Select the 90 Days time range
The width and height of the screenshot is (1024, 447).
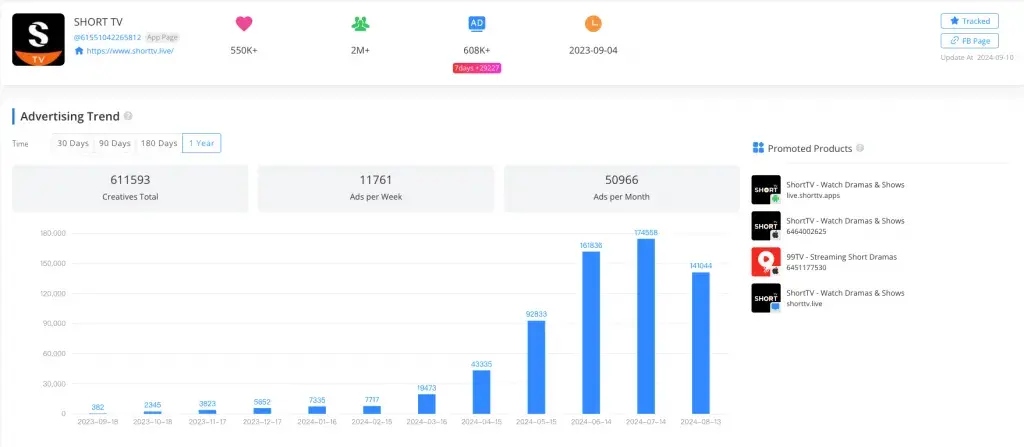tap(115, 143)
